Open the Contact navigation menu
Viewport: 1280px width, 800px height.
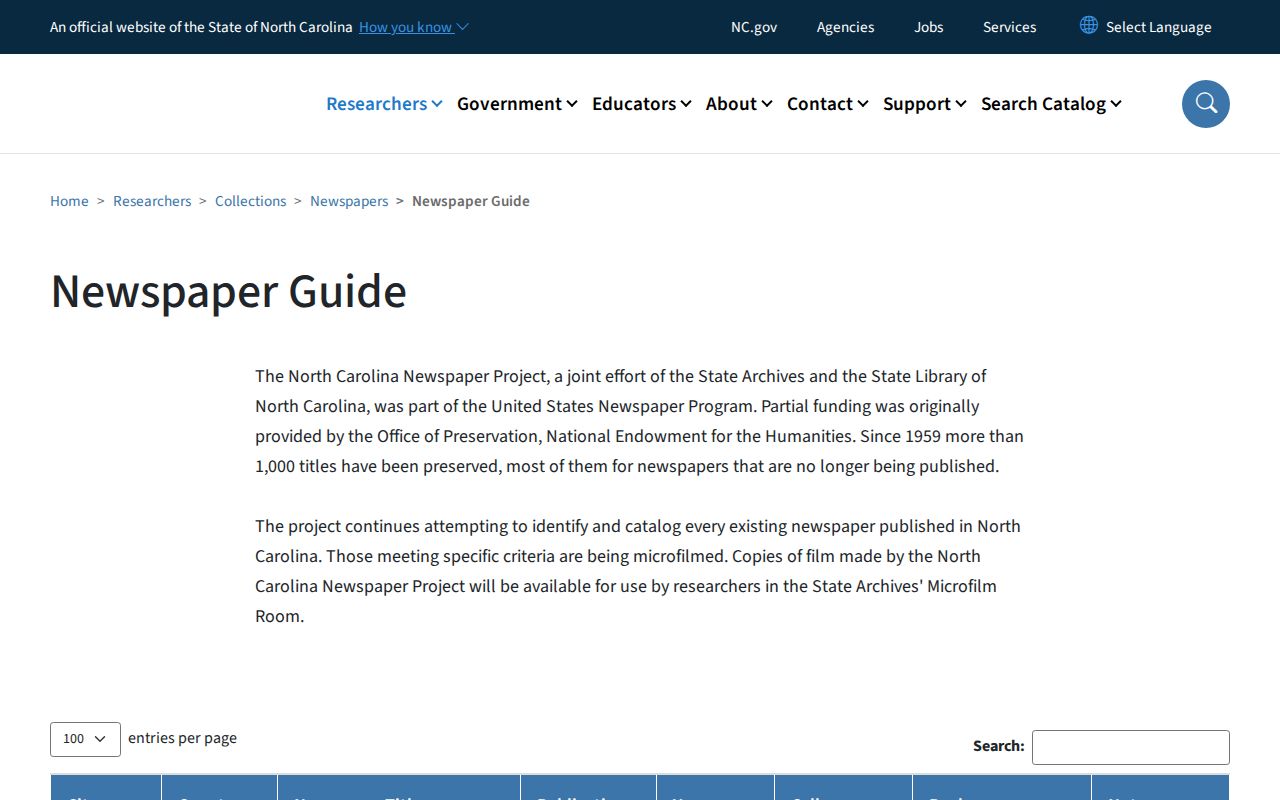(828, 104)
